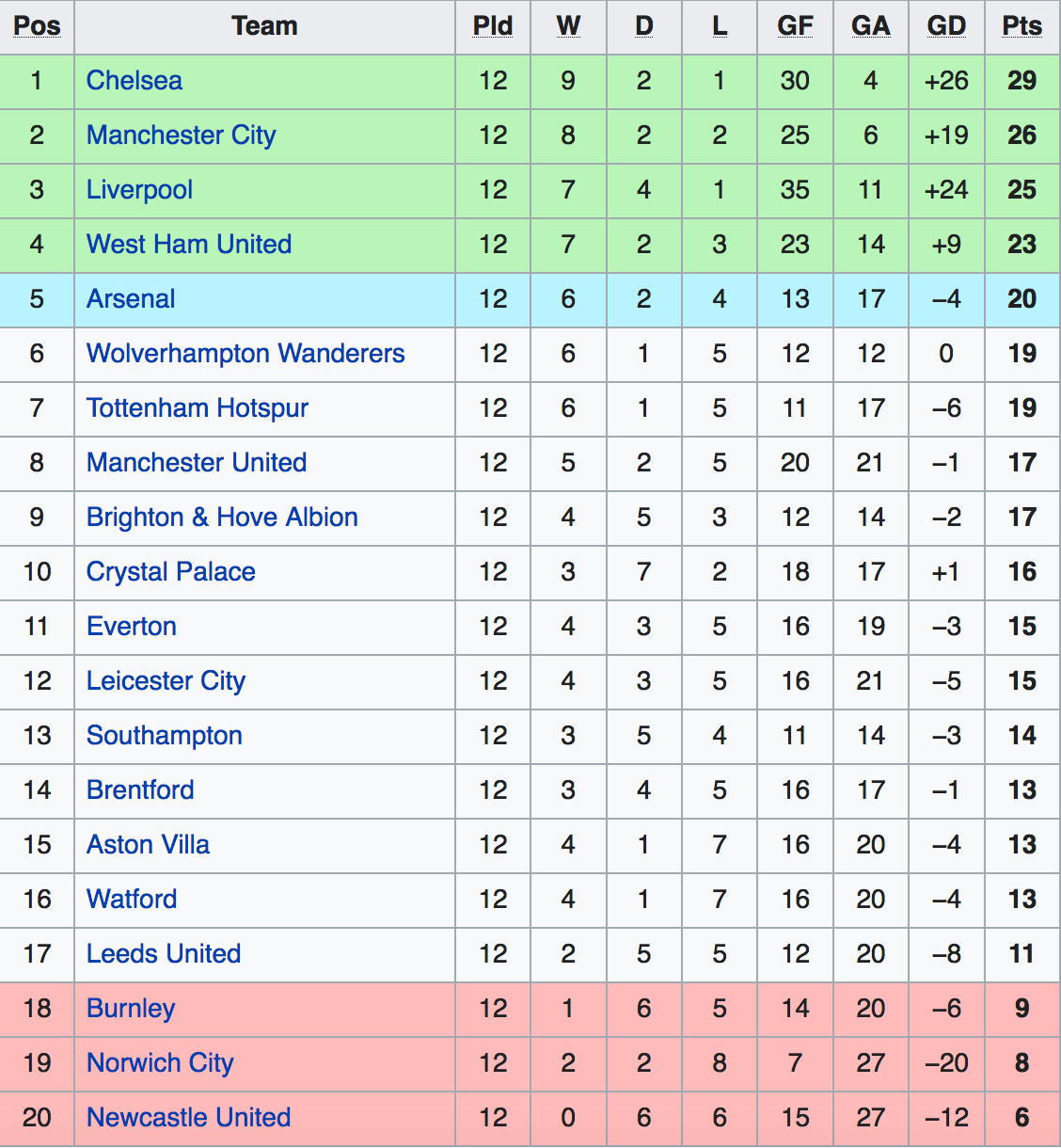
Task: Open the Tottenham Hotspur link
Action: [x=197, y=408]
